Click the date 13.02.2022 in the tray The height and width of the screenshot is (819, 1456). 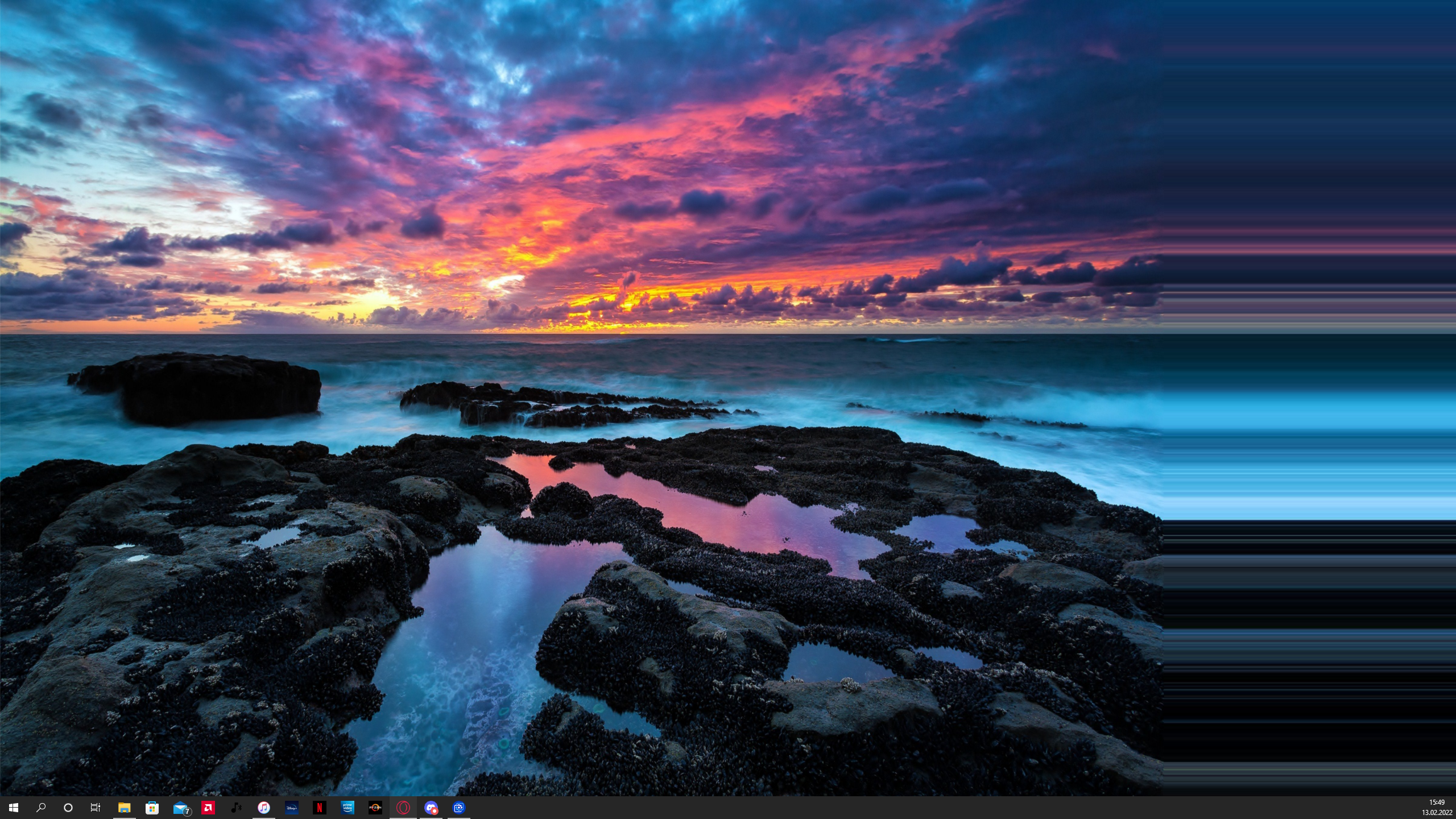point(1436,812)
